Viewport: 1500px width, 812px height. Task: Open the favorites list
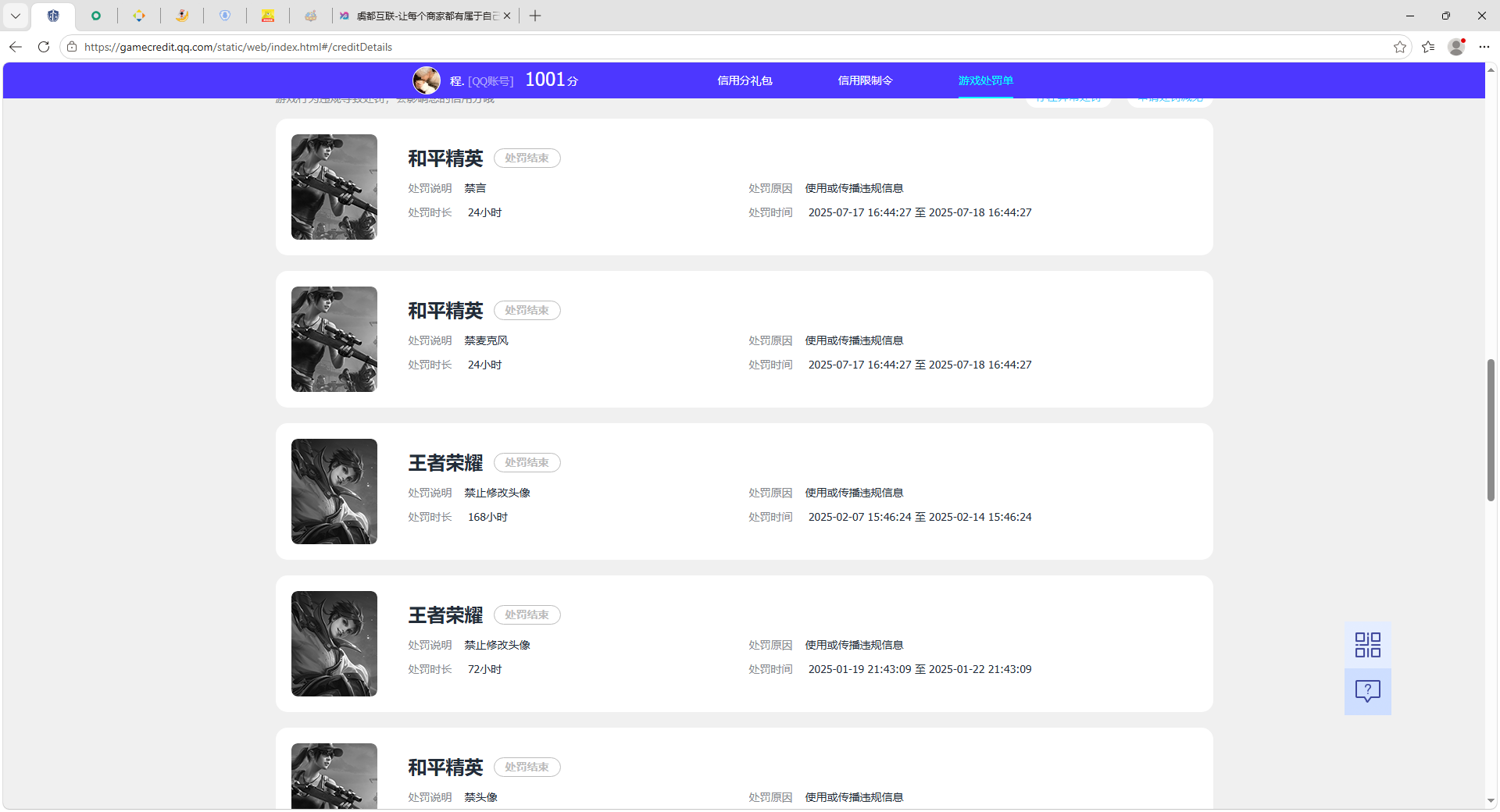coord(1428,47)
